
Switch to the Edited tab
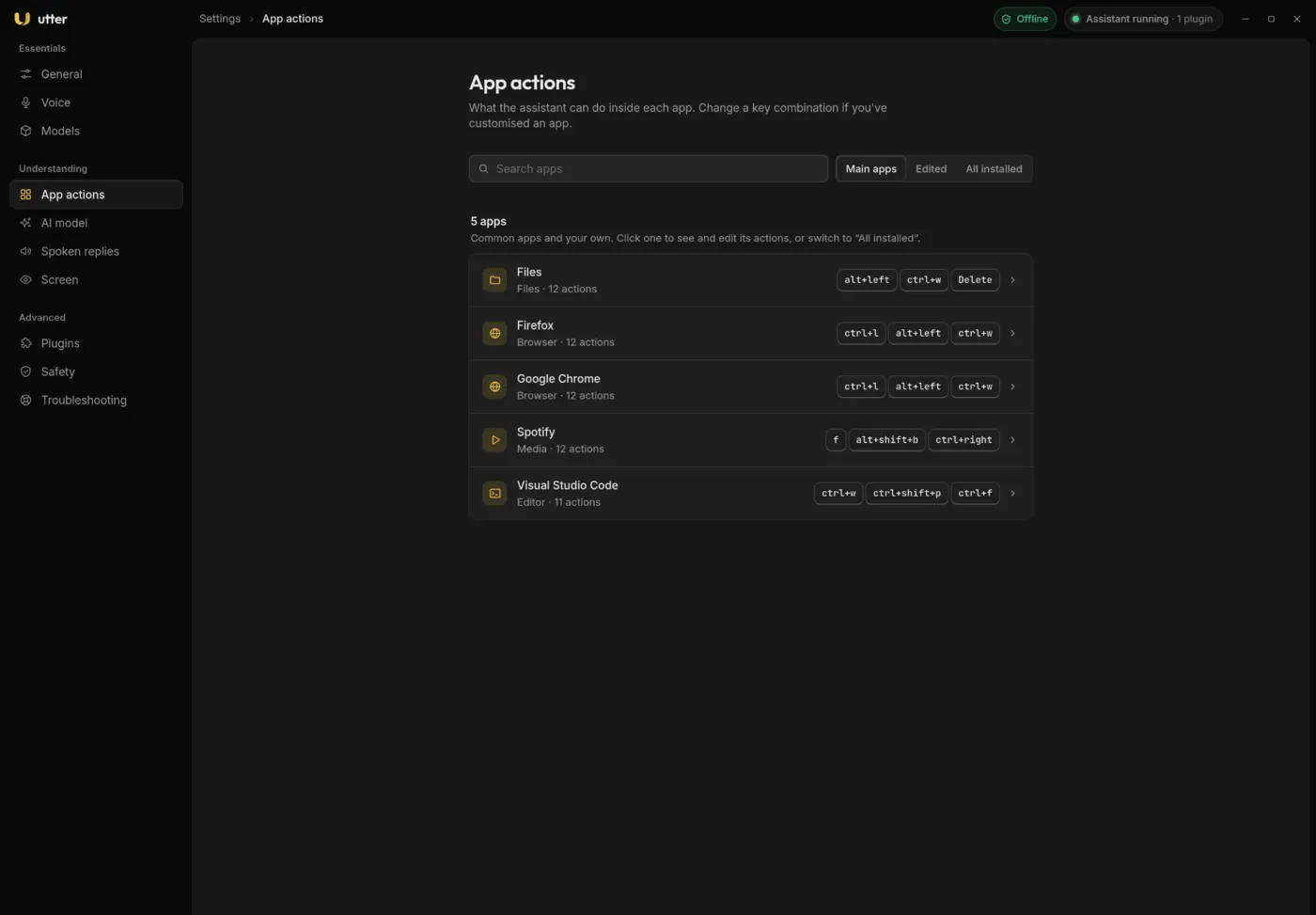click(x=931, y=169)
